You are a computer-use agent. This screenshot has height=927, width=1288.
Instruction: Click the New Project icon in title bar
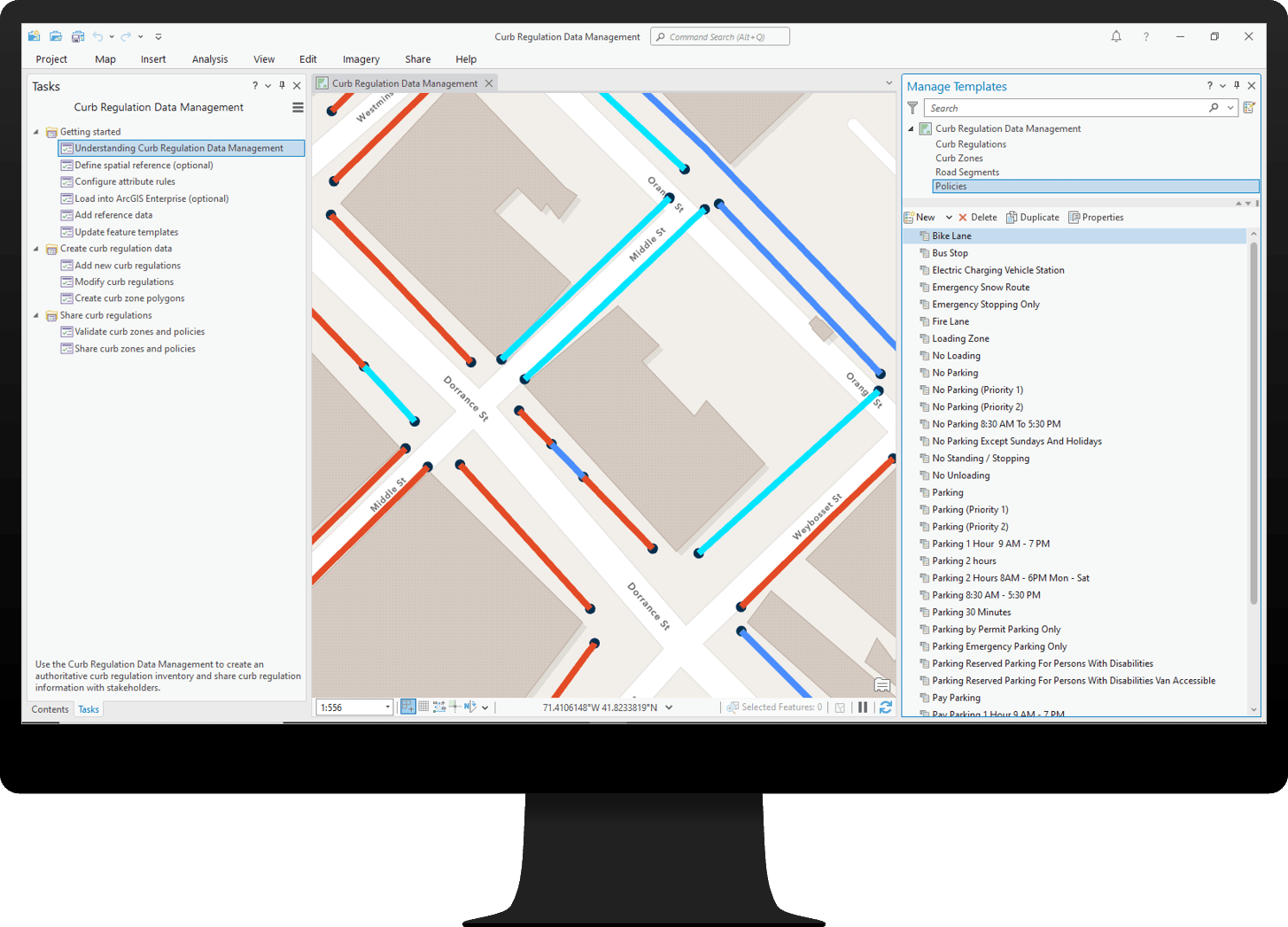(x=34, y=36)
